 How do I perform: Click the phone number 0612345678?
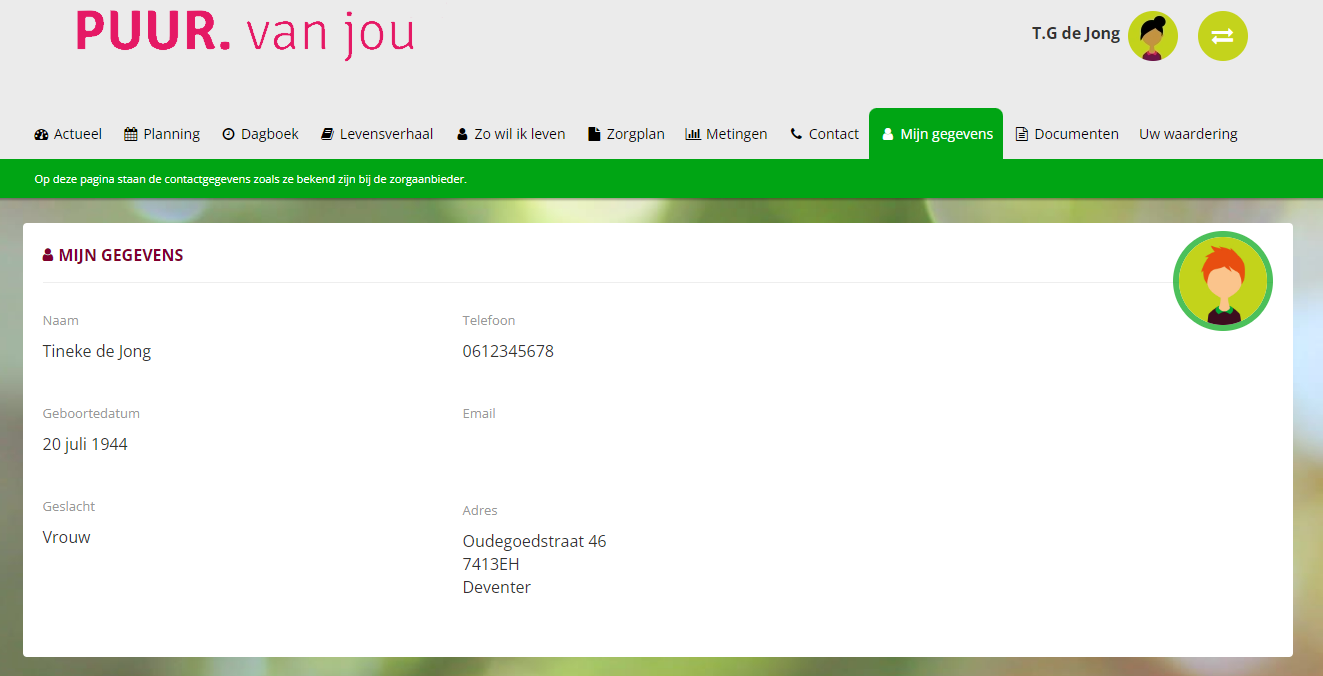coord(507,351)
